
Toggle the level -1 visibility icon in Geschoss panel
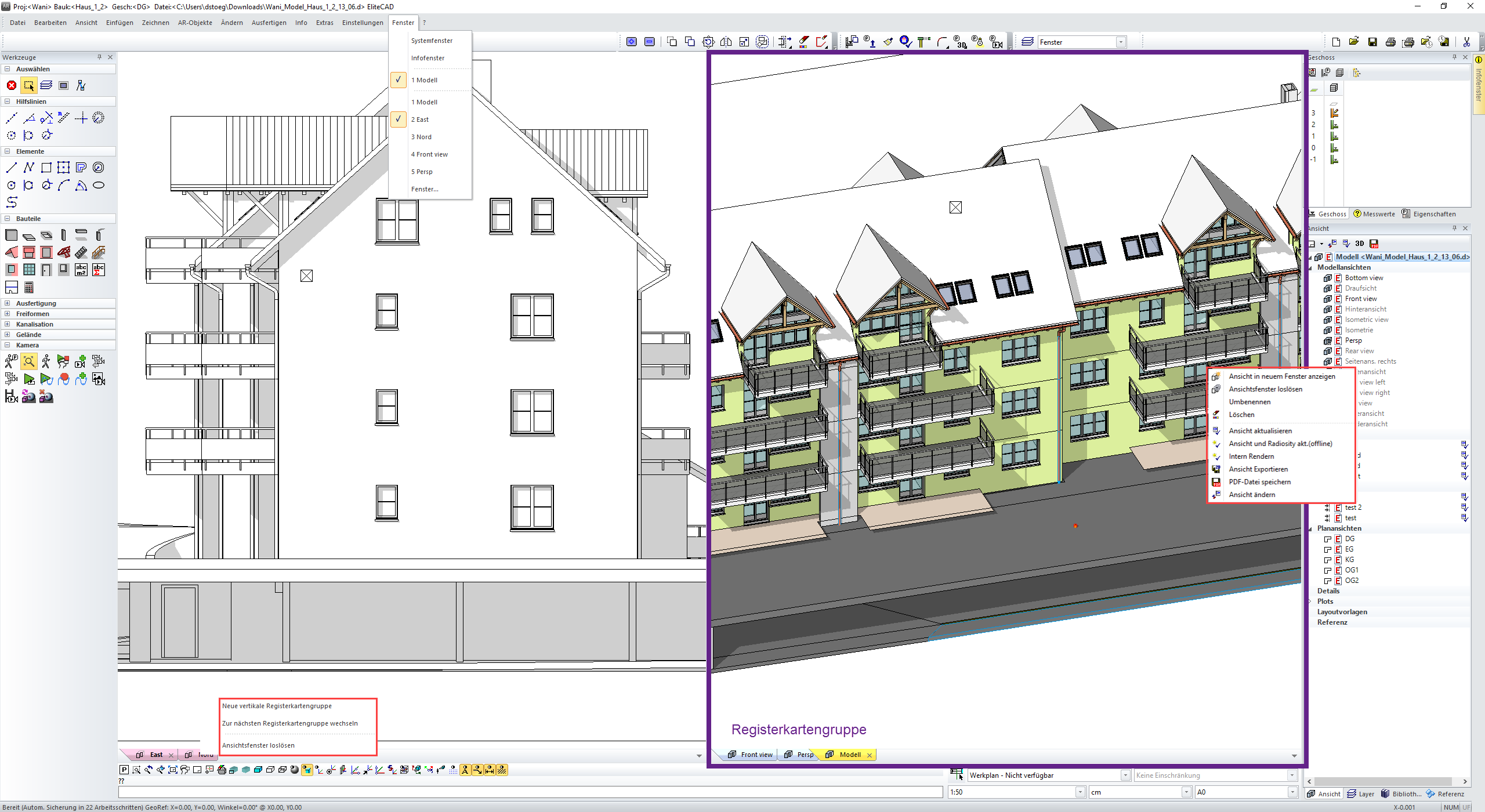click(1334, 159)
